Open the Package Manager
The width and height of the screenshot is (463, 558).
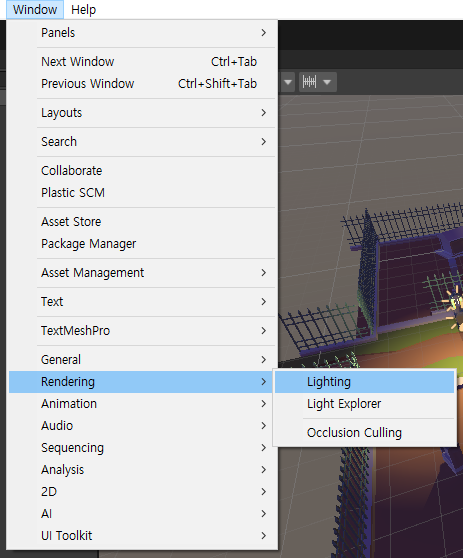click(142, 244)
